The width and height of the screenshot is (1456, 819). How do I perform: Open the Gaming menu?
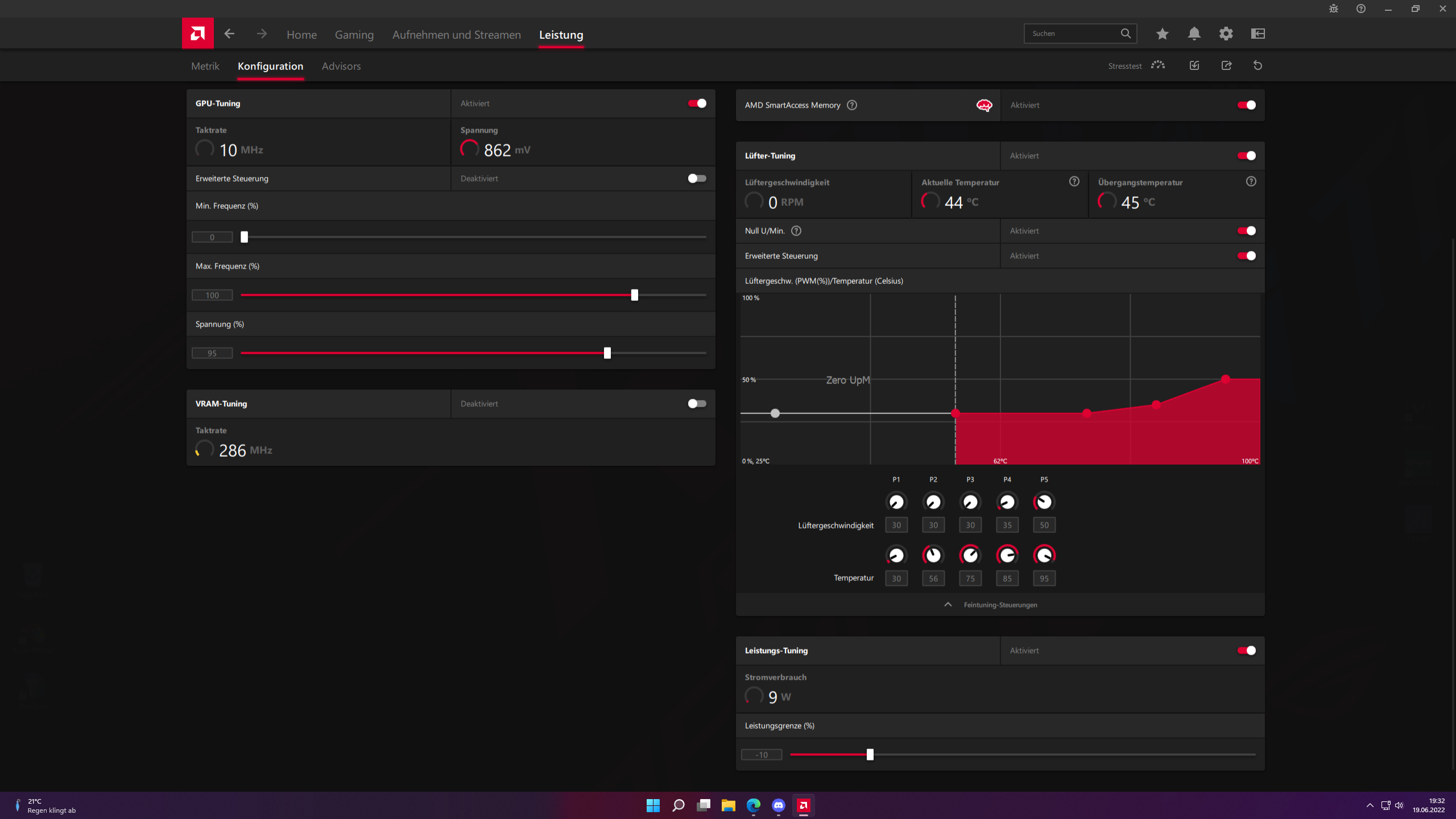(354, 35)
